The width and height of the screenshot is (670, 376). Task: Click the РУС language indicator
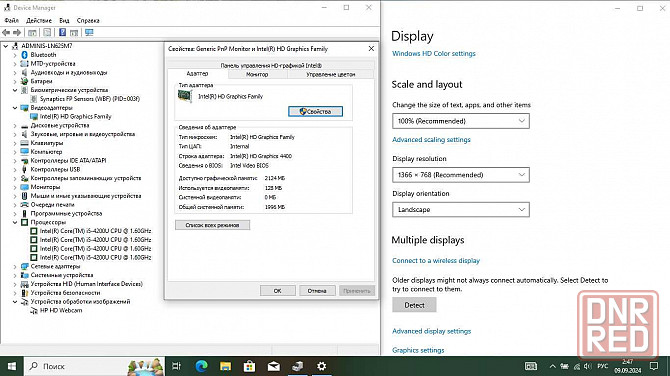click(602, 366)
